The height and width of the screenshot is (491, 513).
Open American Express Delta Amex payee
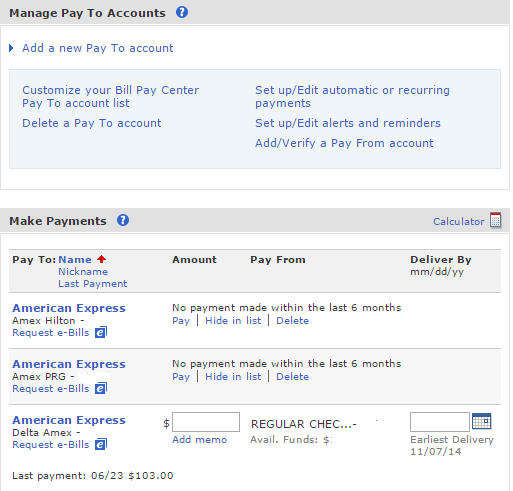click(69, 420)
